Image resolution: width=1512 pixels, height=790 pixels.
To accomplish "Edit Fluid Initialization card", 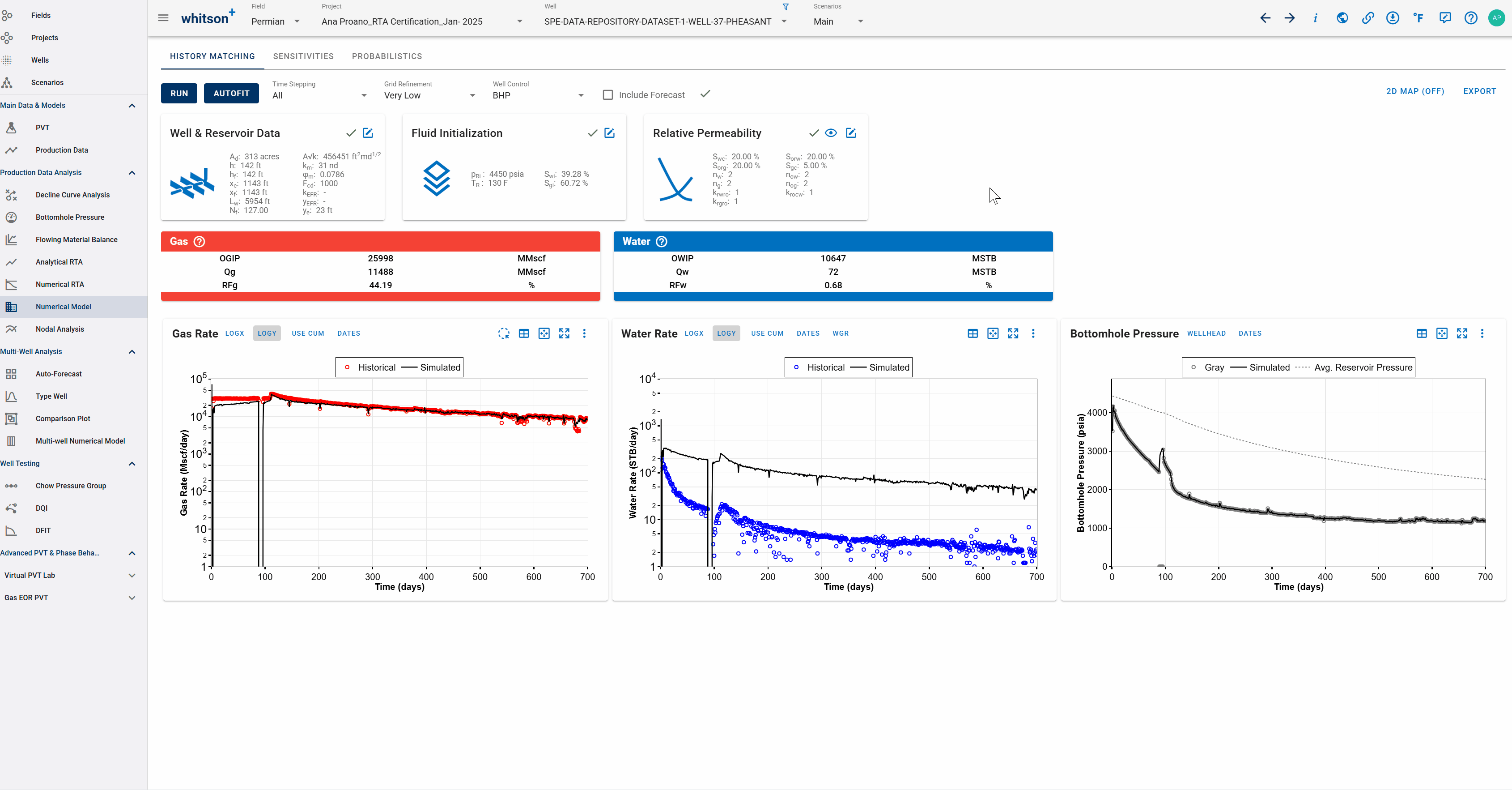I will [x=610, y=133].
